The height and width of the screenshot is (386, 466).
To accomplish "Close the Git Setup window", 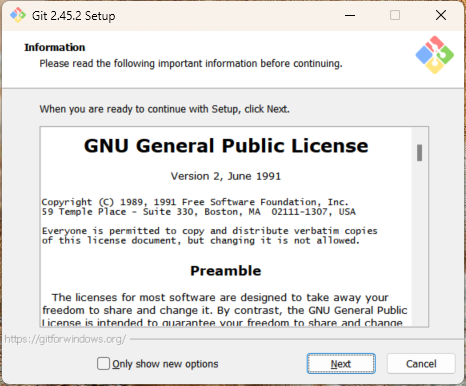I will click(441, 15).
